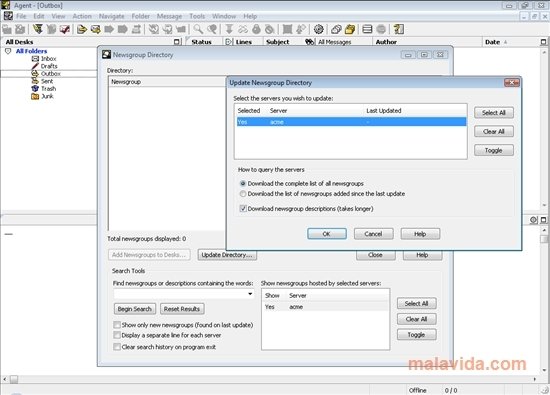This screenshot has width=550, height=395.
Task: Sort by the Date column header
Action: [x=492, y=42]
